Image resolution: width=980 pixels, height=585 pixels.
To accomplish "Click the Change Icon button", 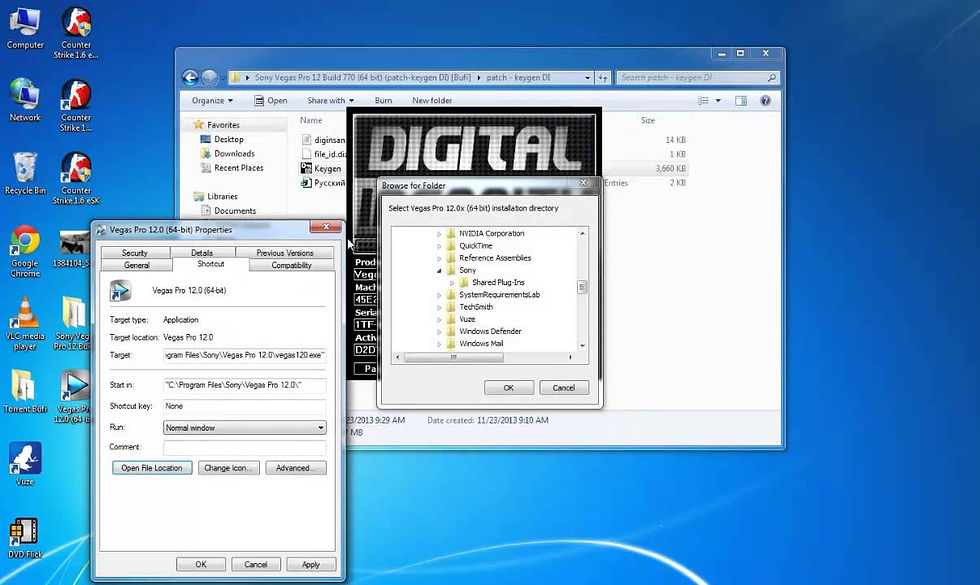I will coord(228,468).
